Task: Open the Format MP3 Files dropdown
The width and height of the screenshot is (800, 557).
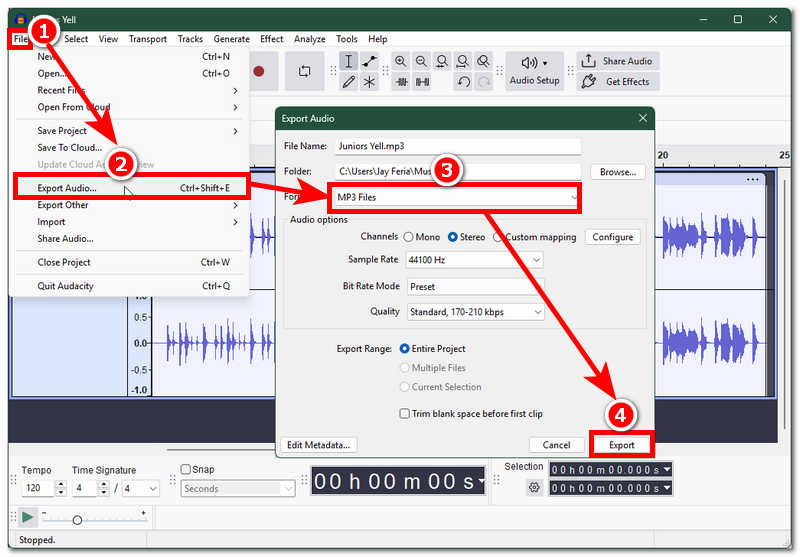Action: point(454,197)
